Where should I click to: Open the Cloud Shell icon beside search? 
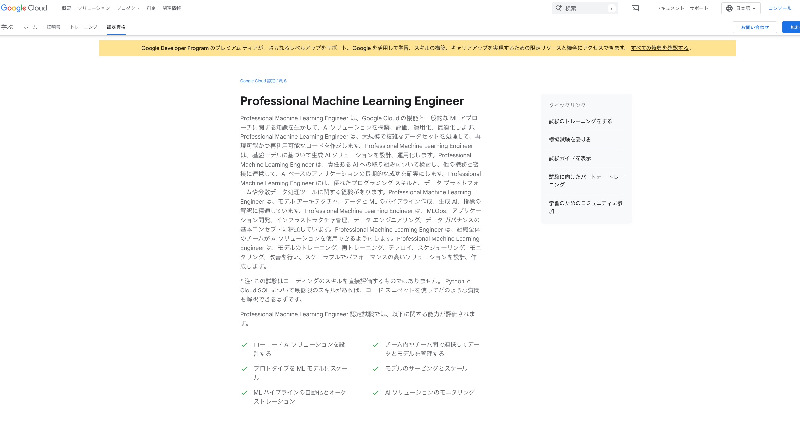click(638, 8)
